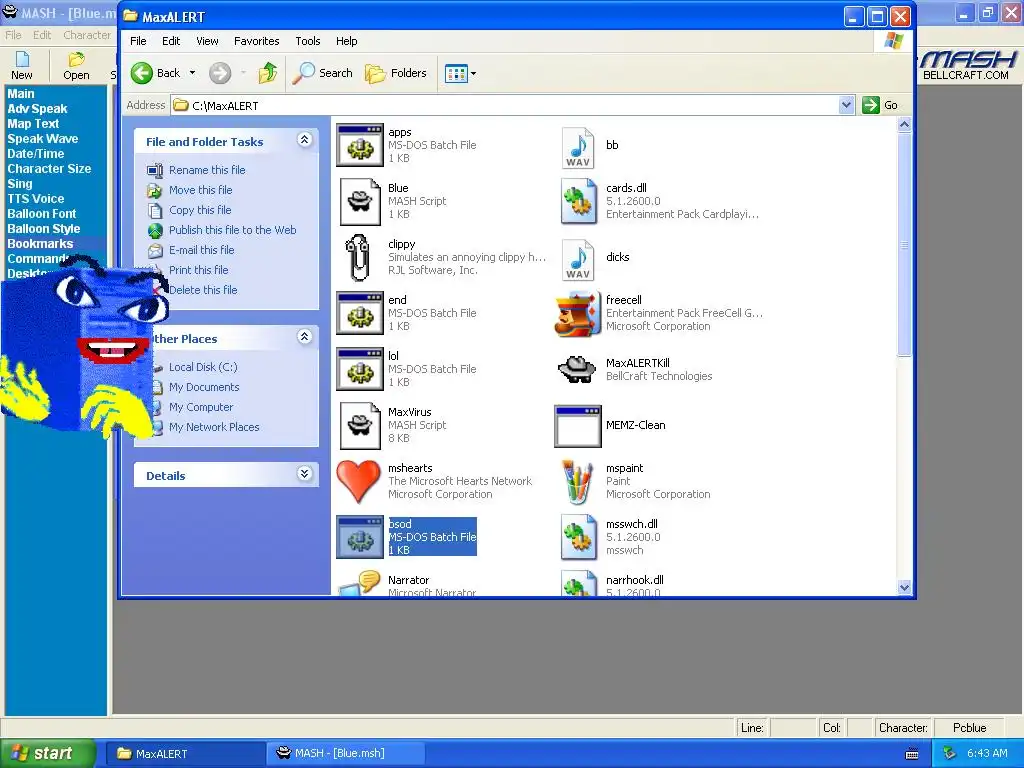1024x768 pixels.
Task: Toggle the Folders pane button
Action: 396,73
